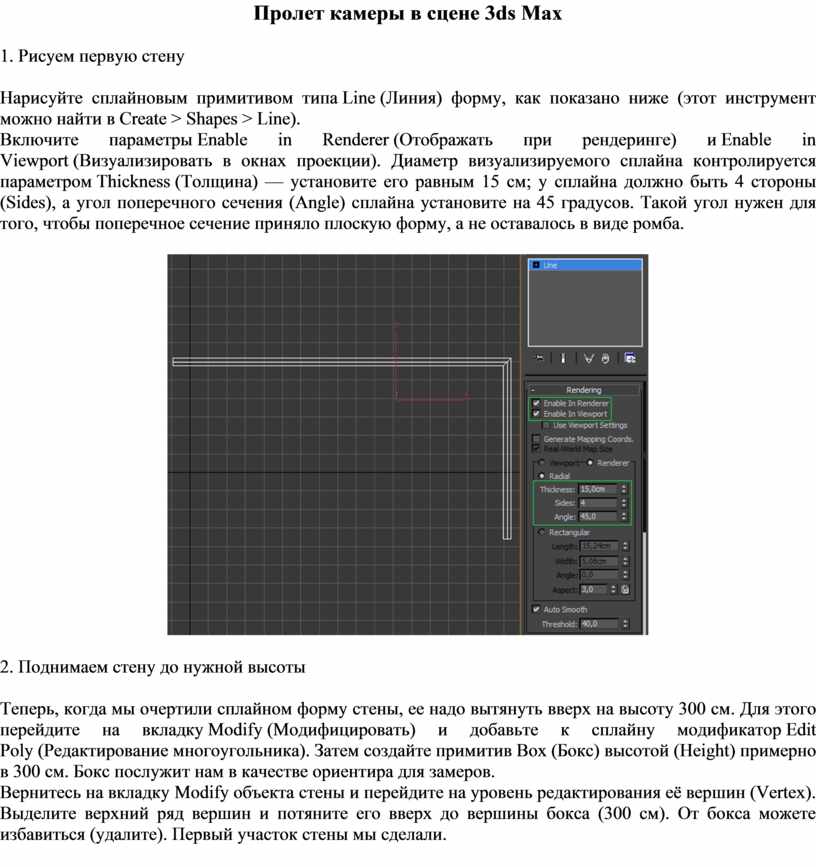The image size is (816, 867).
Task: Click the text "2. Поднимаем стену до нужной высоты"
Action: (x=153, y=667)
